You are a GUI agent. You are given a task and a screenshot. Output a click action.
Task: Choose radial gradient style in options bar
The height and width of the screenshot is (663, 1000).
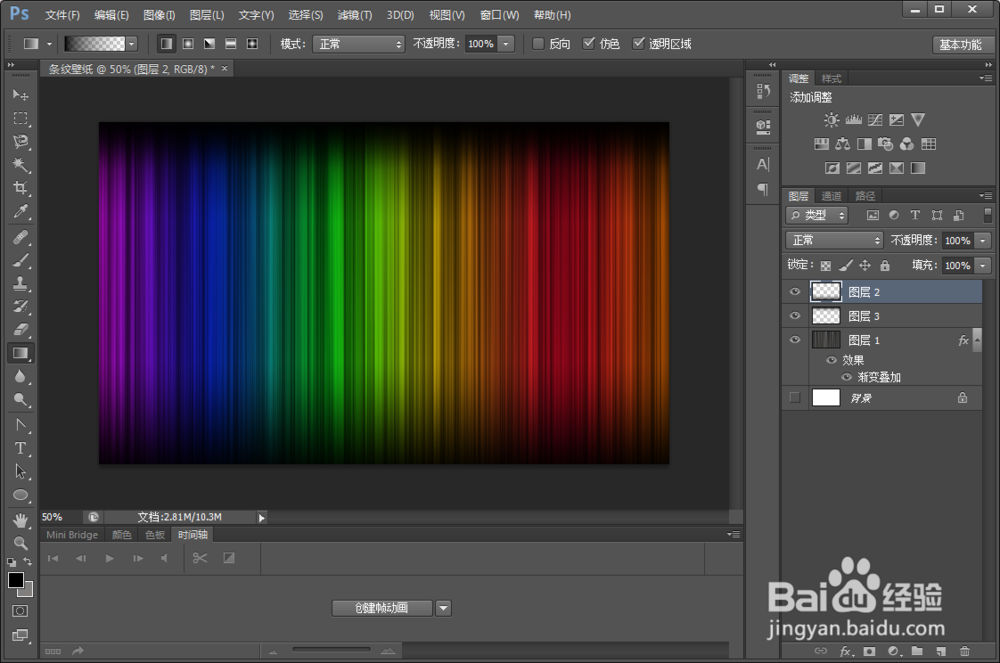188,43
